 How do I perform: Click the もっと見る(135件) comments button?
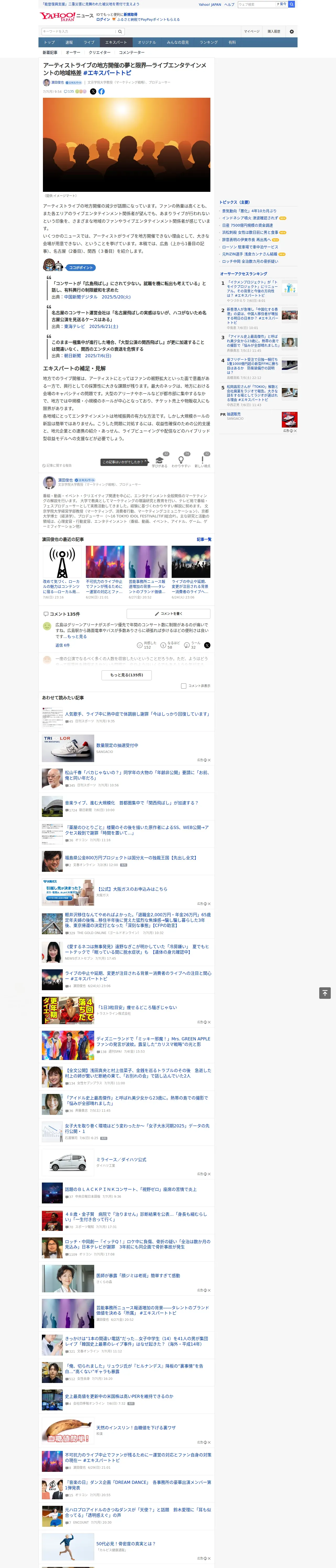(x=127, y=675)
